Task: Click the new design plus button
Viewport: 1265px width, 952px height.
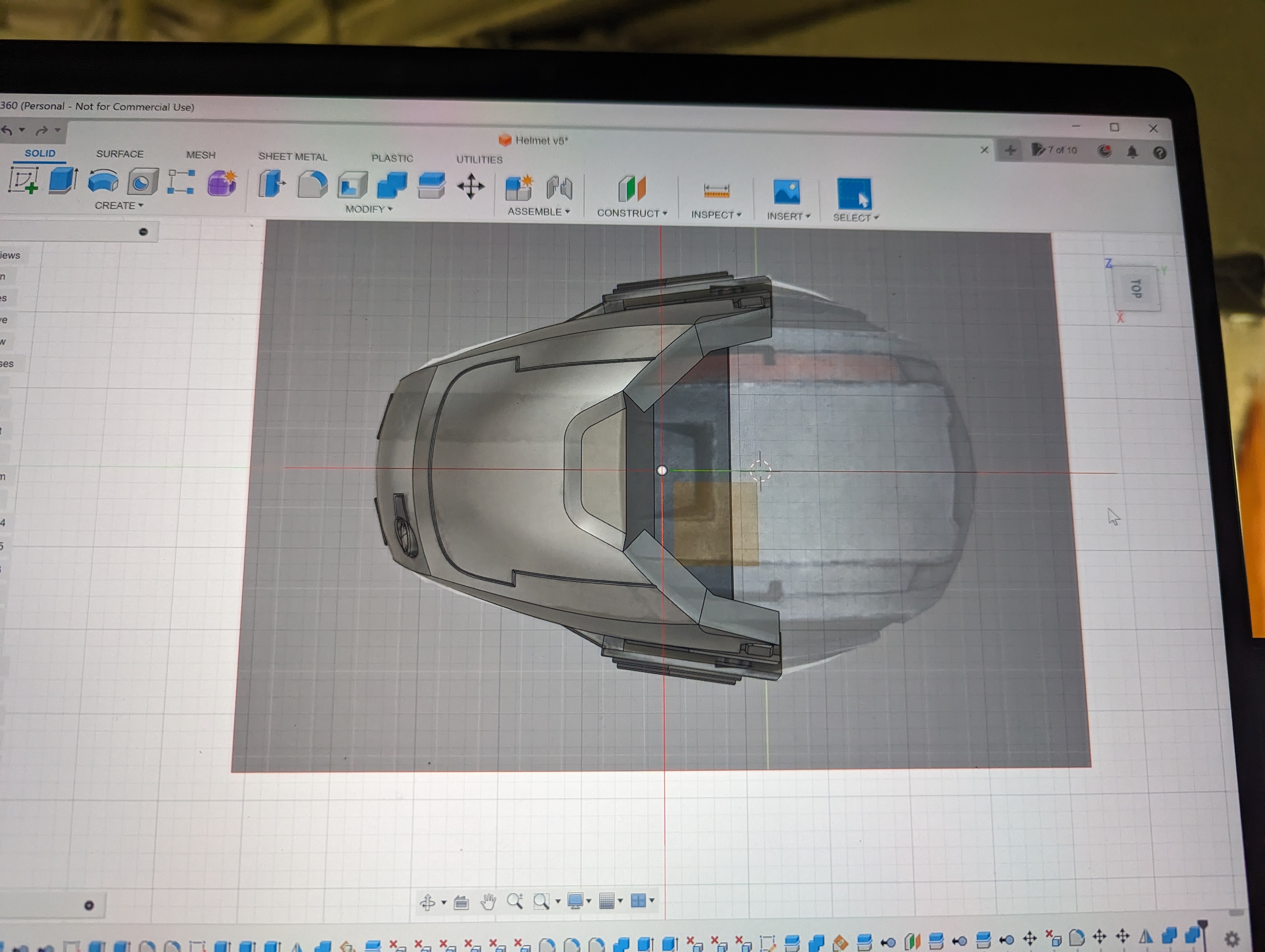Action: [x=1010, y=150]
